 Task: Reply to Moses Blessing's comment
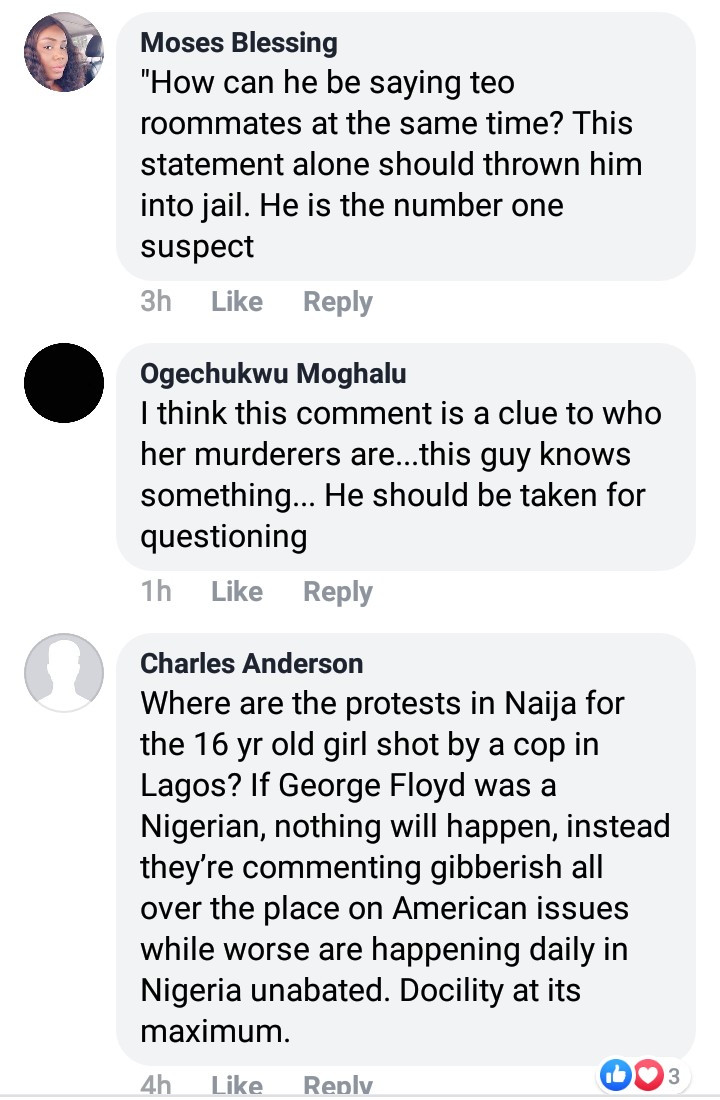pos(338,302)
